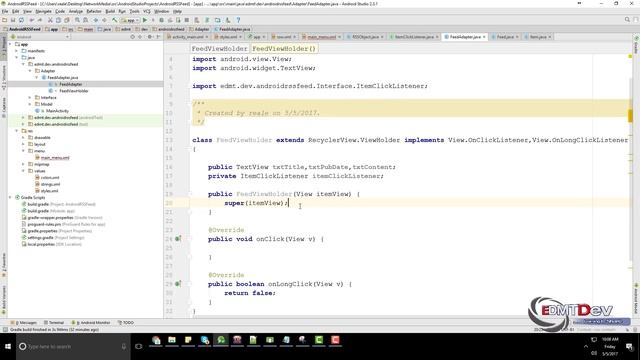Image resolution: width=640 pixels, height=360 pixels.
Task: Click the Copy toolbar icon
Action: point(58,20)
